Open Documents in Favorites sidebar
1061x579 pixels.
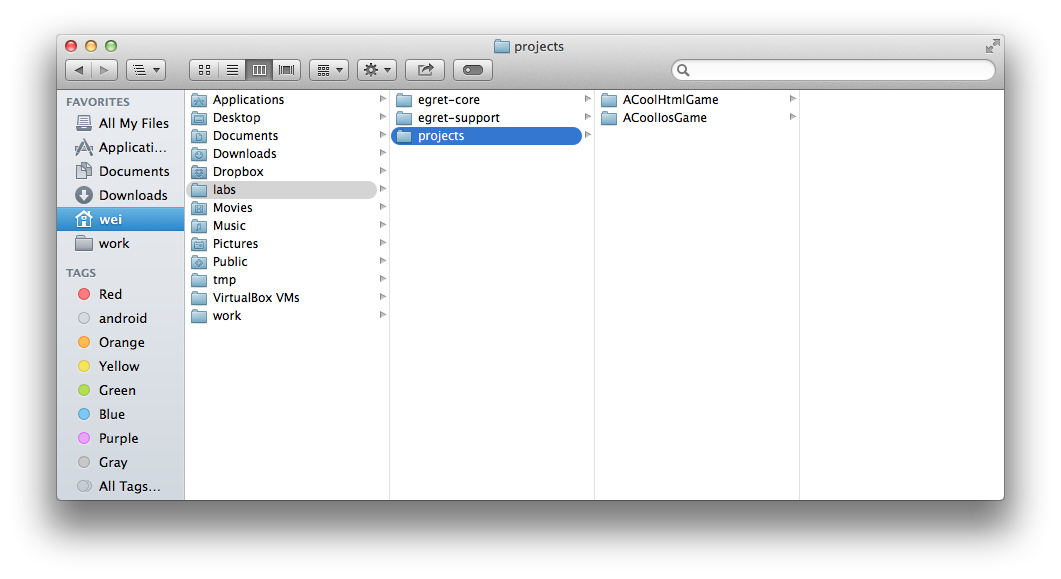click(x=122, y=171)
